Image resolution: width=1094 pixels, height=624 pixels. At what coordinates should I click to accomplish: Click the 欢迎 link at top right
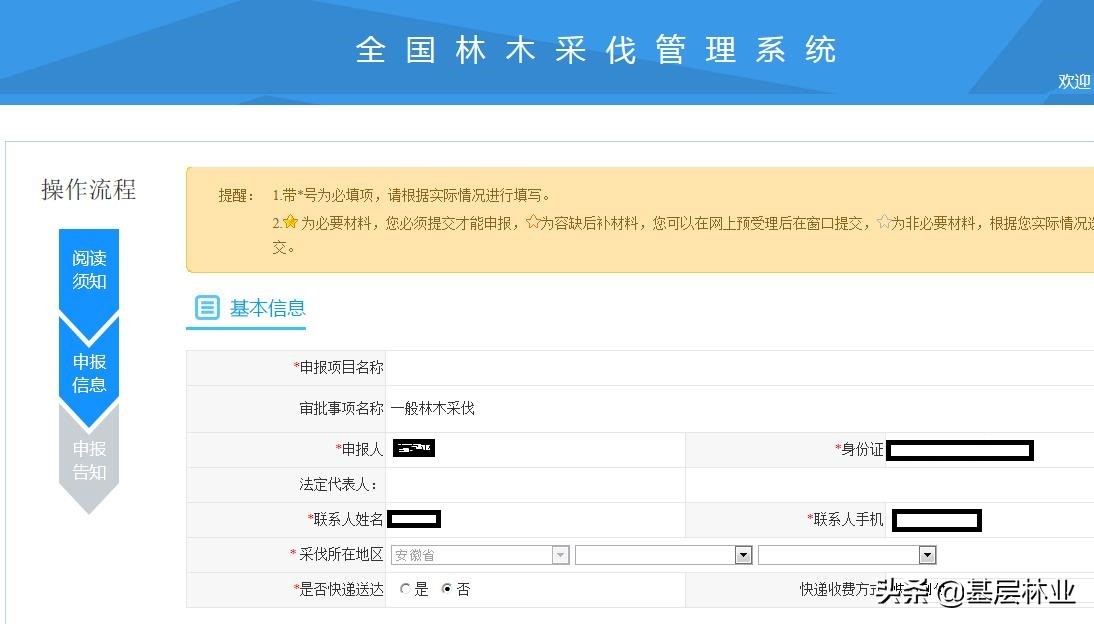click(1073, 82)
